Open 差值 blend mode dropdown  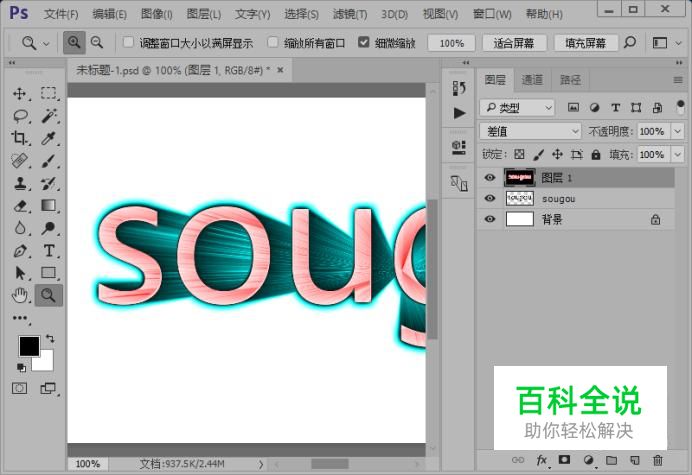(530, 131)
